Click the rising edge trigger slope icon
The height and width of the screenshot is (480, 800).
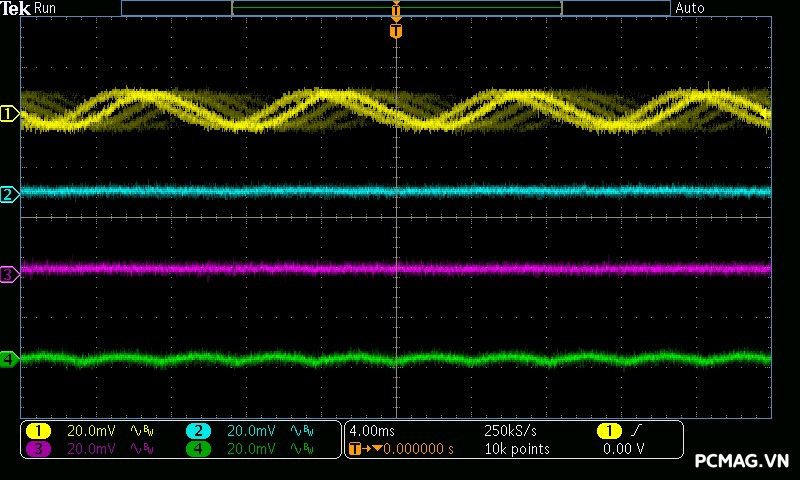(638, 431)
